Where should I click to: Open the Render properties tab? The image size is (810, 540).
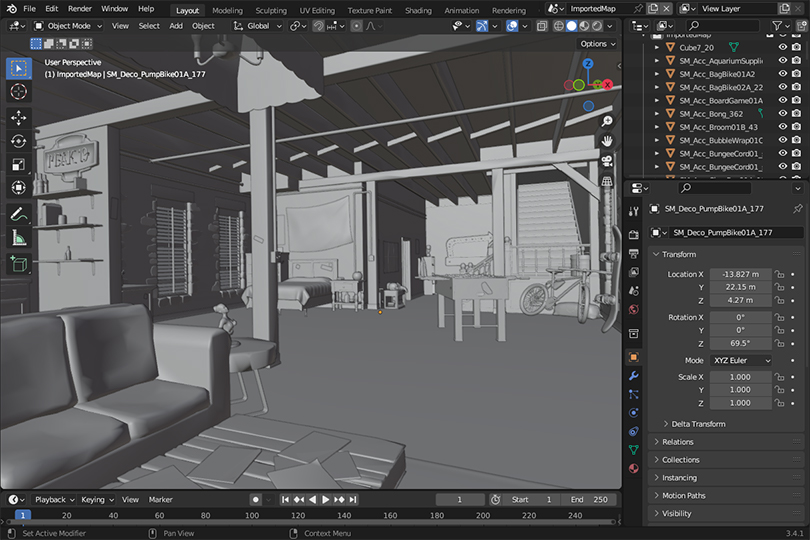[x=634, y=235]
